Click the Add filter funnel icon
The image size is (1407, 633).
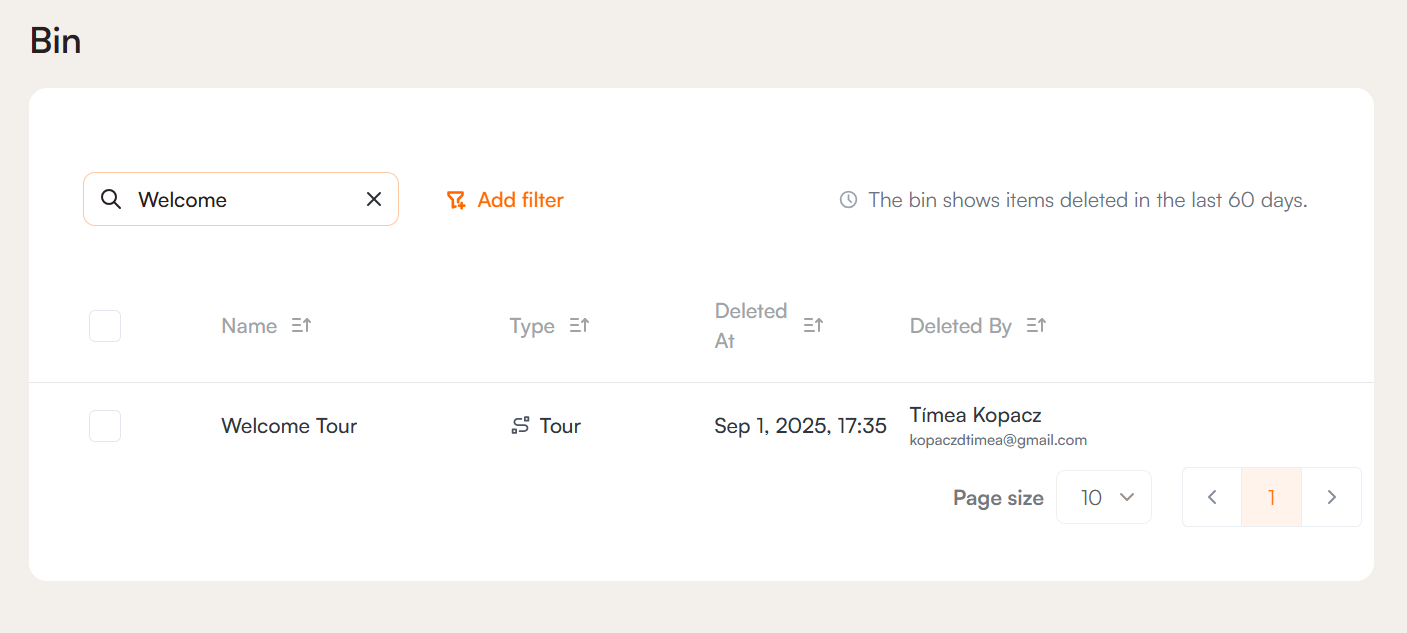point(456,200)
